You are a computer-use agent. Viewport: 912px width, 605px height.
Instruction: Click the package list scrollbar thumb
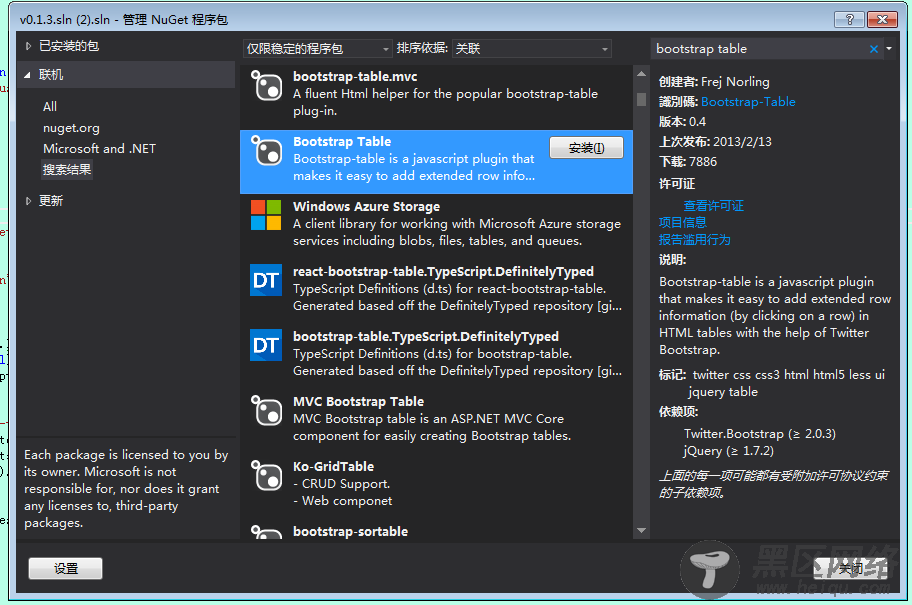click(641, 99)
